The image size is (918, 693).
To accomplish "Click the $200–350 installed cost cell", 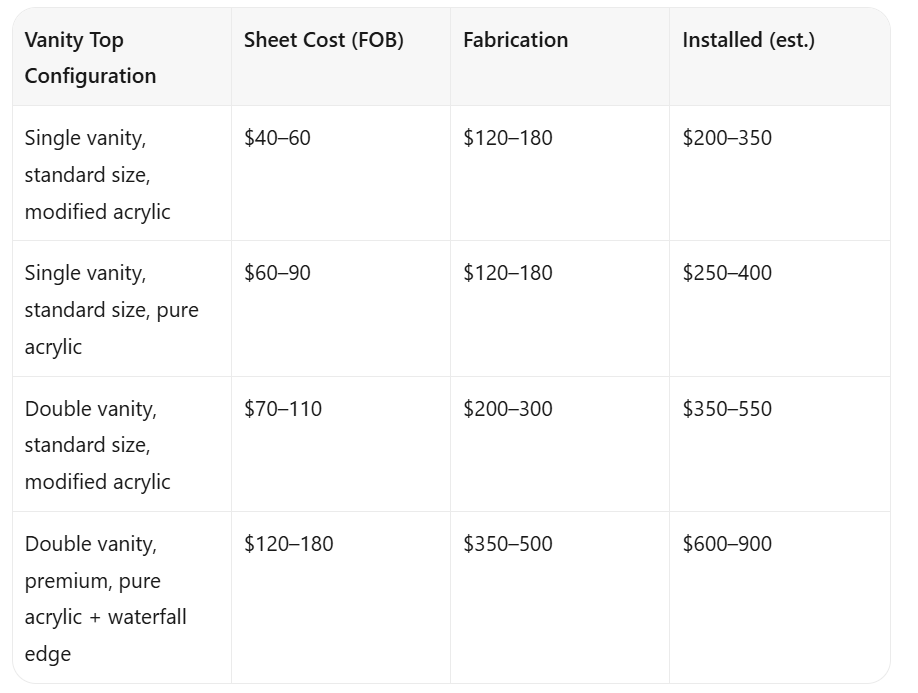I will [x=727, y=138].
